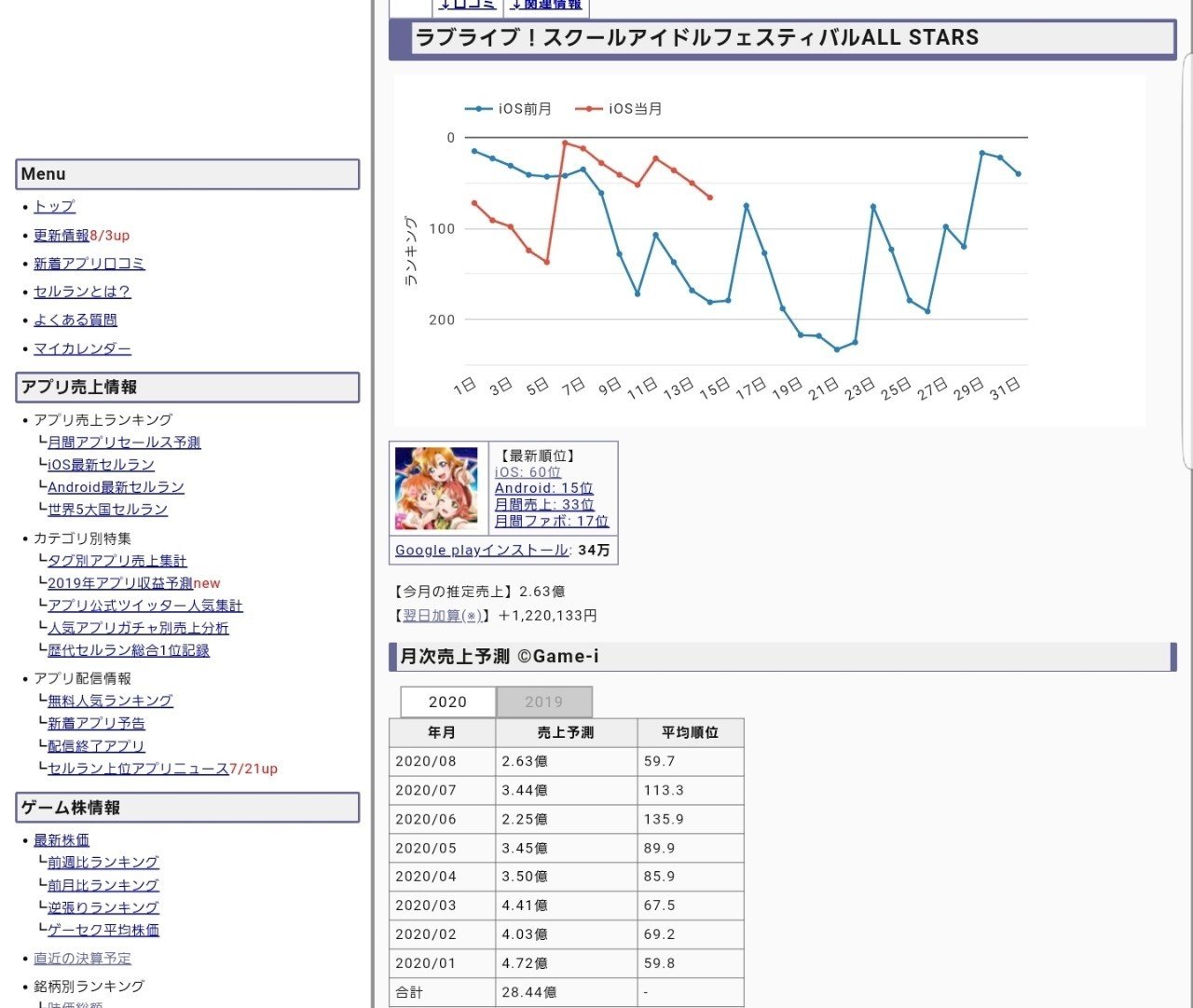This screenshot has height=1008, width=1193.
Task: Open 更新情報 link in the menu
Action: click(62, 236)
